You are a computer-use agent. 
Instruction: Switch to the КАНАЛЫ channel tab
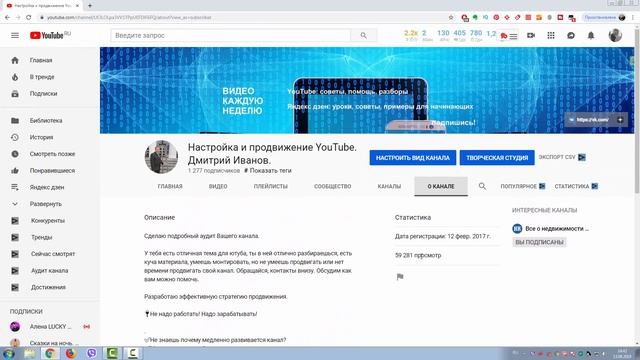tap(389, 186)
